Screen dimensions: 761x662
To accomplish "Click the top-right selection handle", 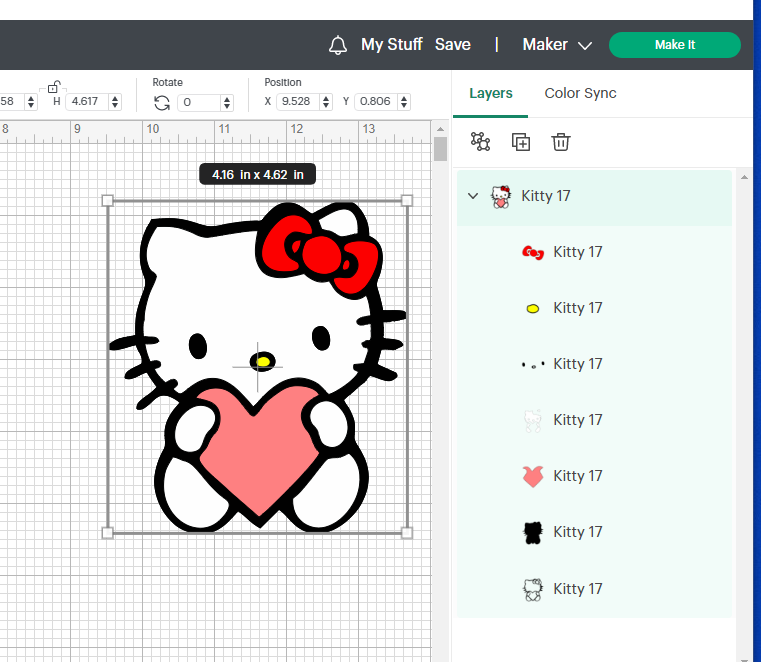I will pyautogui.click(x=407, y=200).
